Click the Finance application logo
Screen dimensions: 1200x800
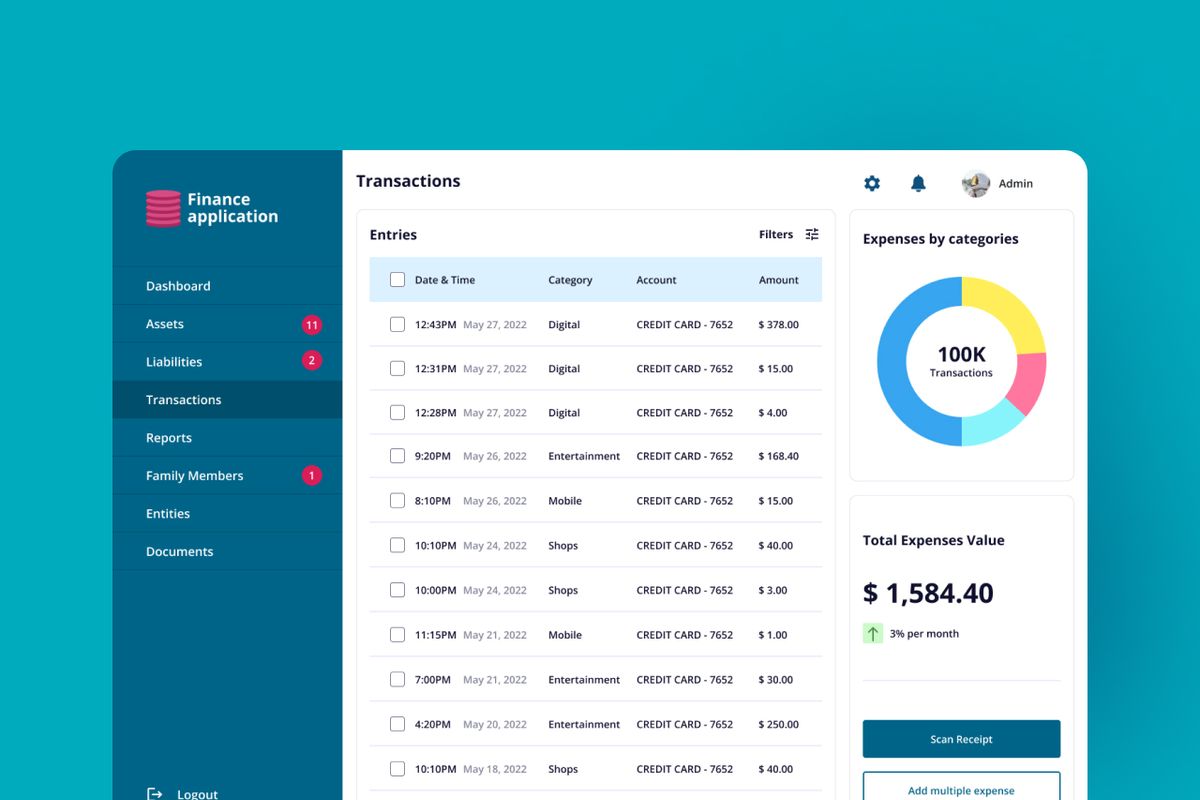(163, 208)
